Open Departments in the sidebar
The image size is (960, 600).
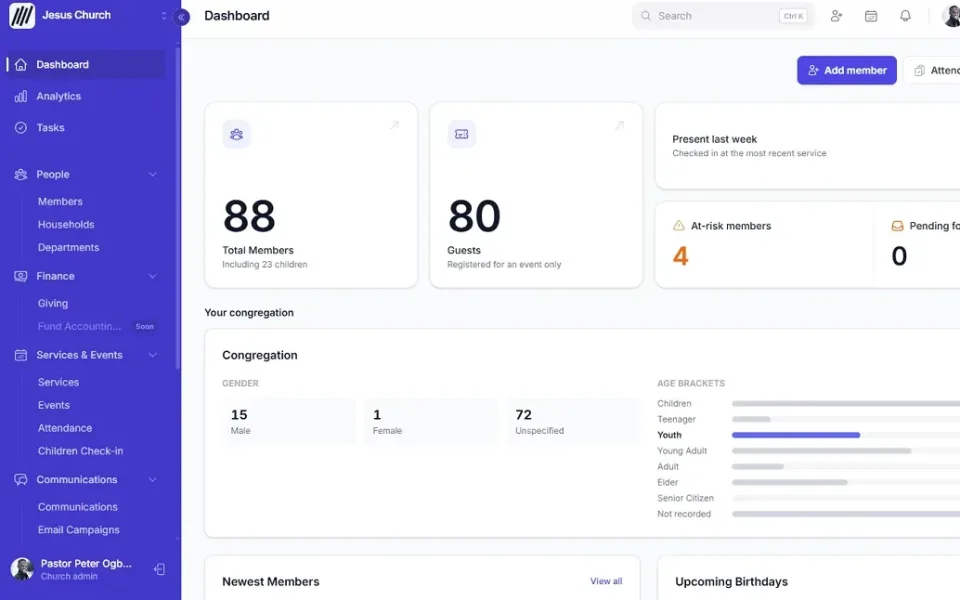point(69,247)
